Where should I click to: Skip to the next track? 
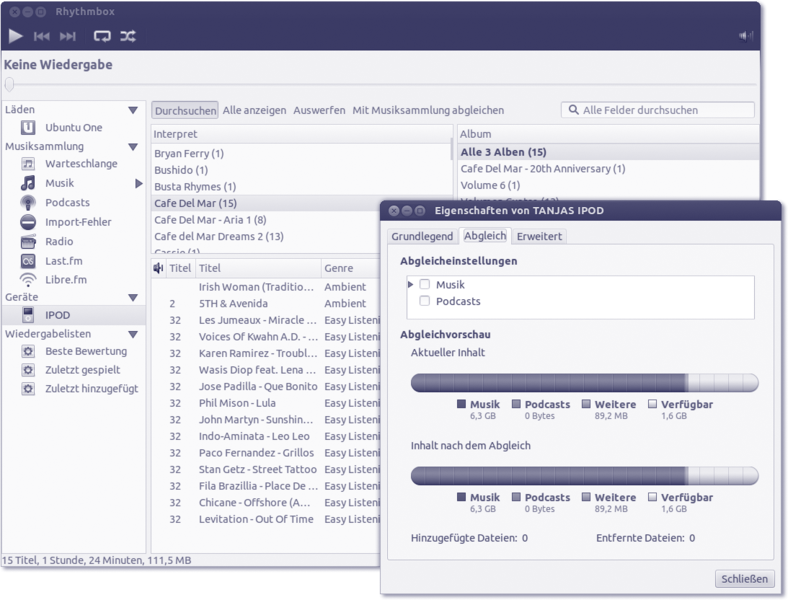[x=68, y=36]
